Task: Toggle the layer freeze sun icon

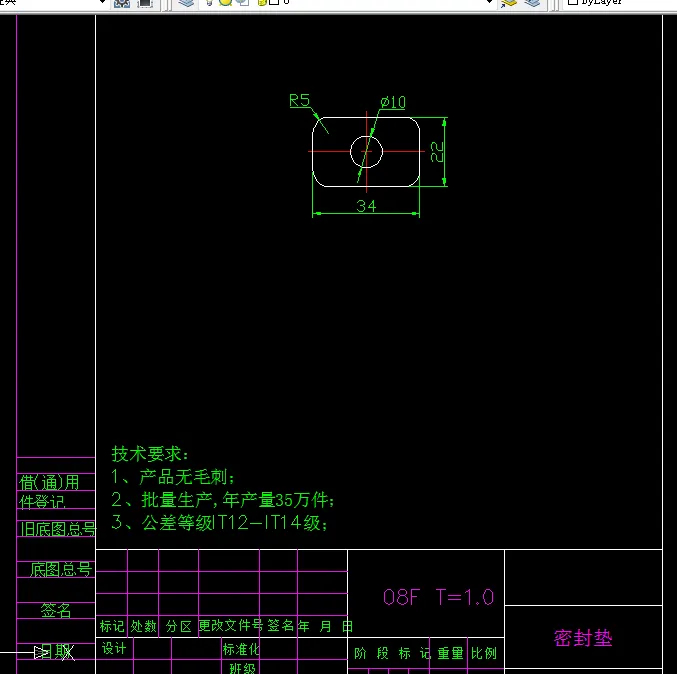Action: coord(225,3)
